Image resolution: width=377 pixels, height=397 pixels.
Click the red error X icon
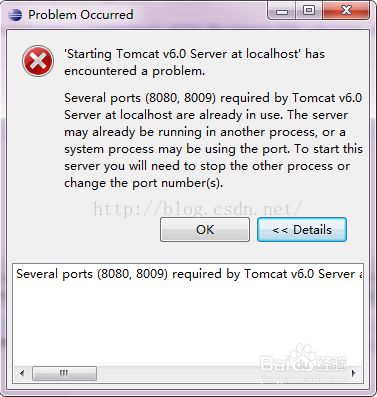point(38,61)
